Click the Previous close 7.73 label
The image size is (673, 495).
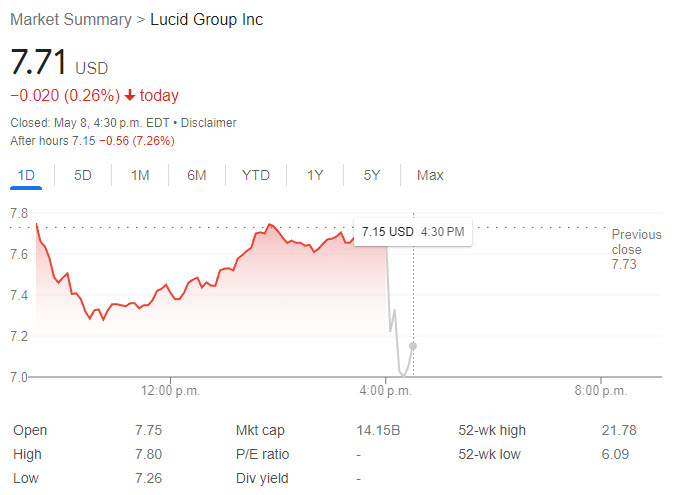click(636, 249)
